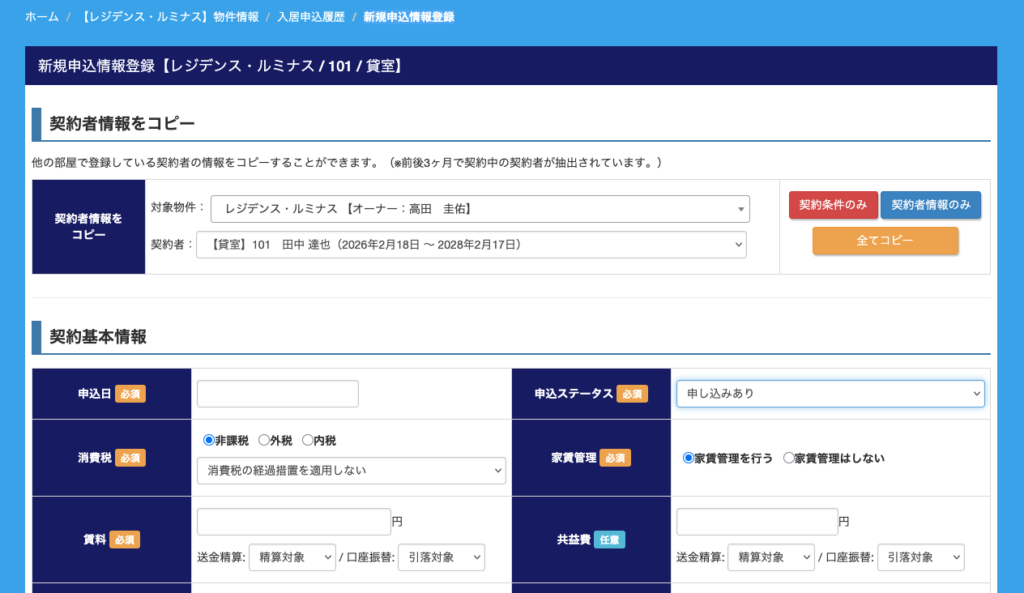Open the 賃料 口座振替 引落対象 dropdown

pos(440,558)
